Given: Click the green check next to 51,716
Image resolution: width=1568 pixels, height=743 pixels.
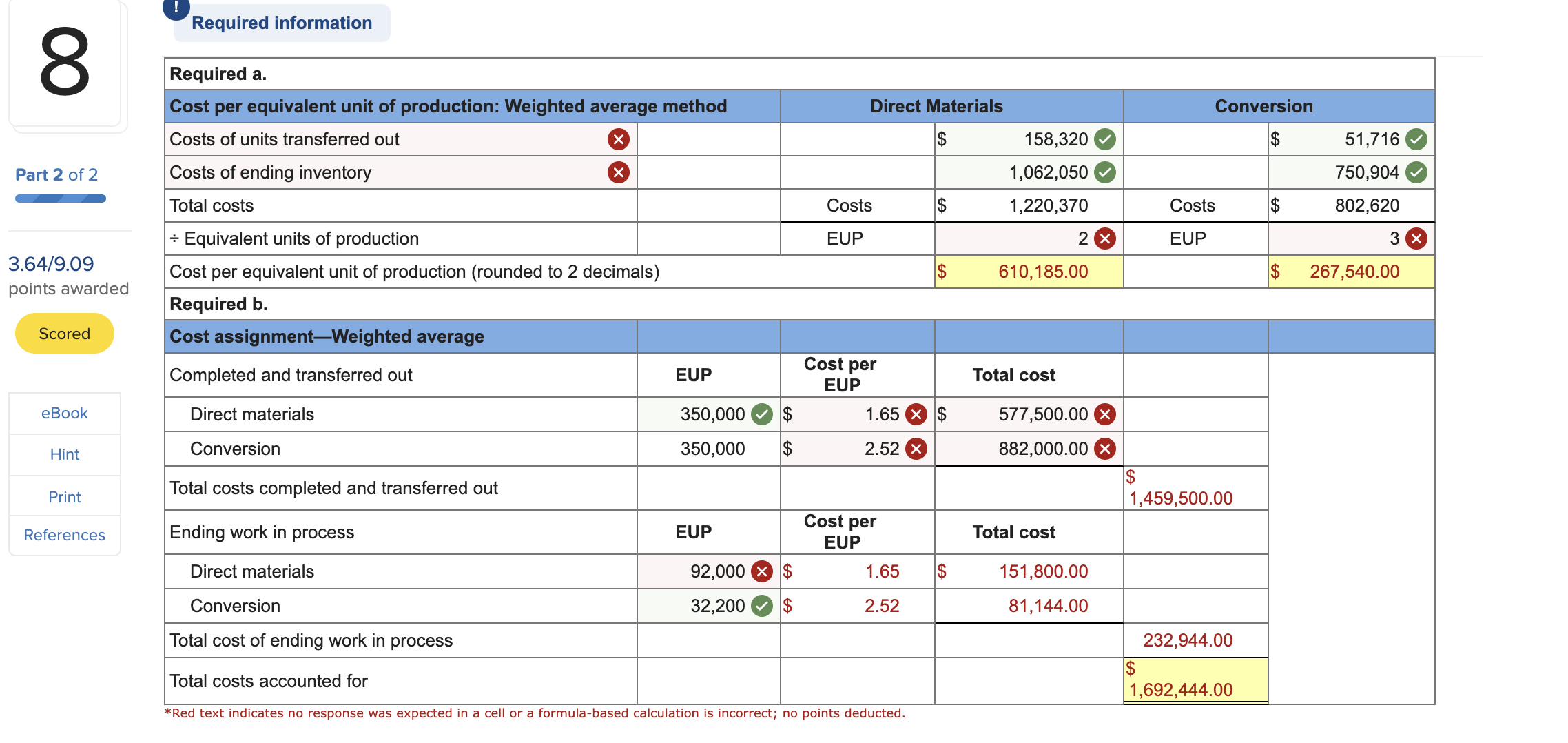Looking at the screenshot, I should (x=1416, y=139).
